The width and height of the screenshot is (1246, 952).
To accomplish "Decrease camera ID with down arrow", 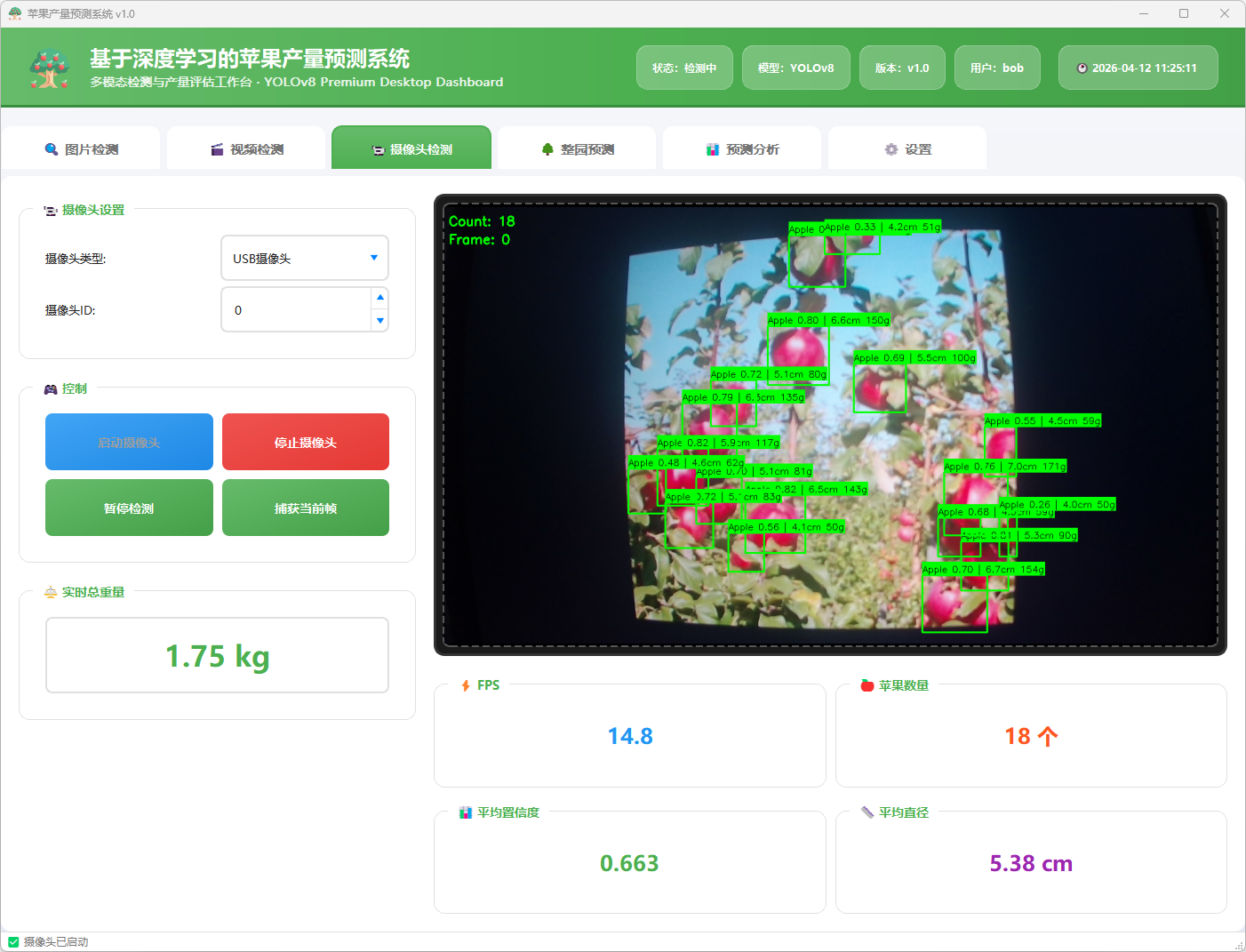I will coord(380,321).
